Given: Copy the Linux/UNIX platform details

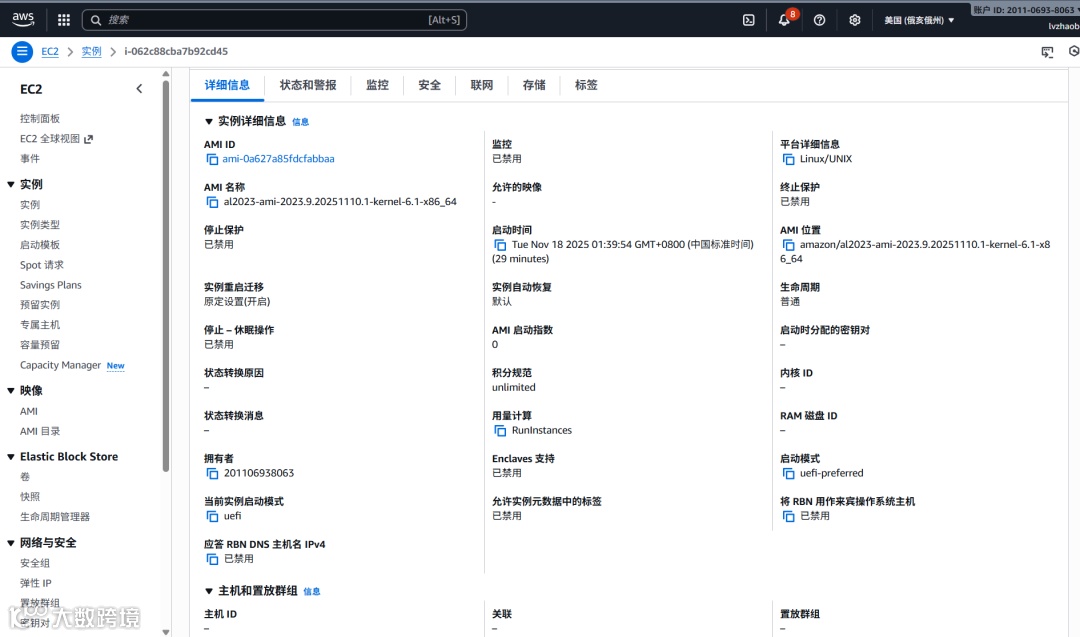Looking at the screenshot, I should [x=789, y=160].
